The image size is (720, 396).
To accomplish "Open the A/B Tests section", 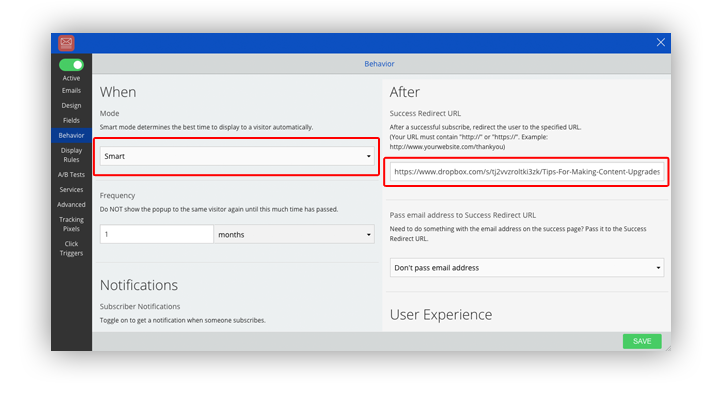I will pos(71,175).
